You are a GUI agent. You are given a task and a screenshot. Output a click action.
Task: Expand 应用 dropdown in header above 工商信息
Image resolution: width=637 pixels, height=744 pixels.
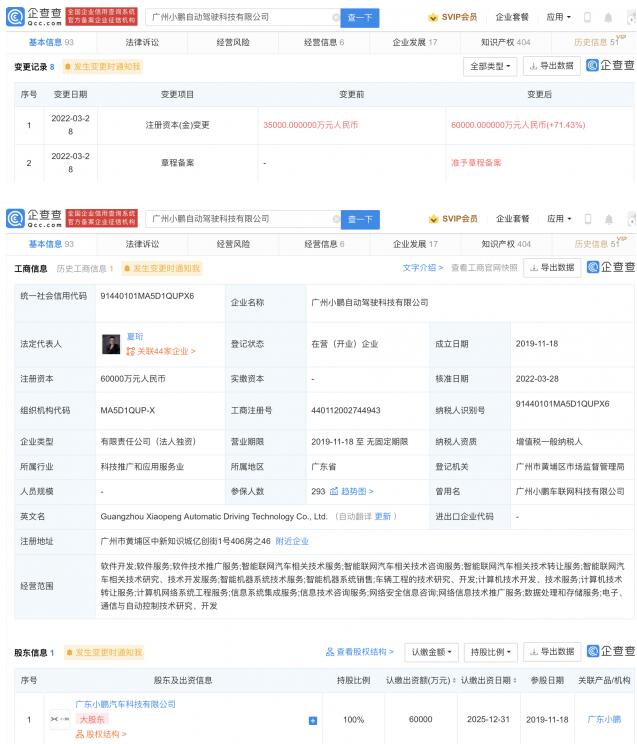559,219
